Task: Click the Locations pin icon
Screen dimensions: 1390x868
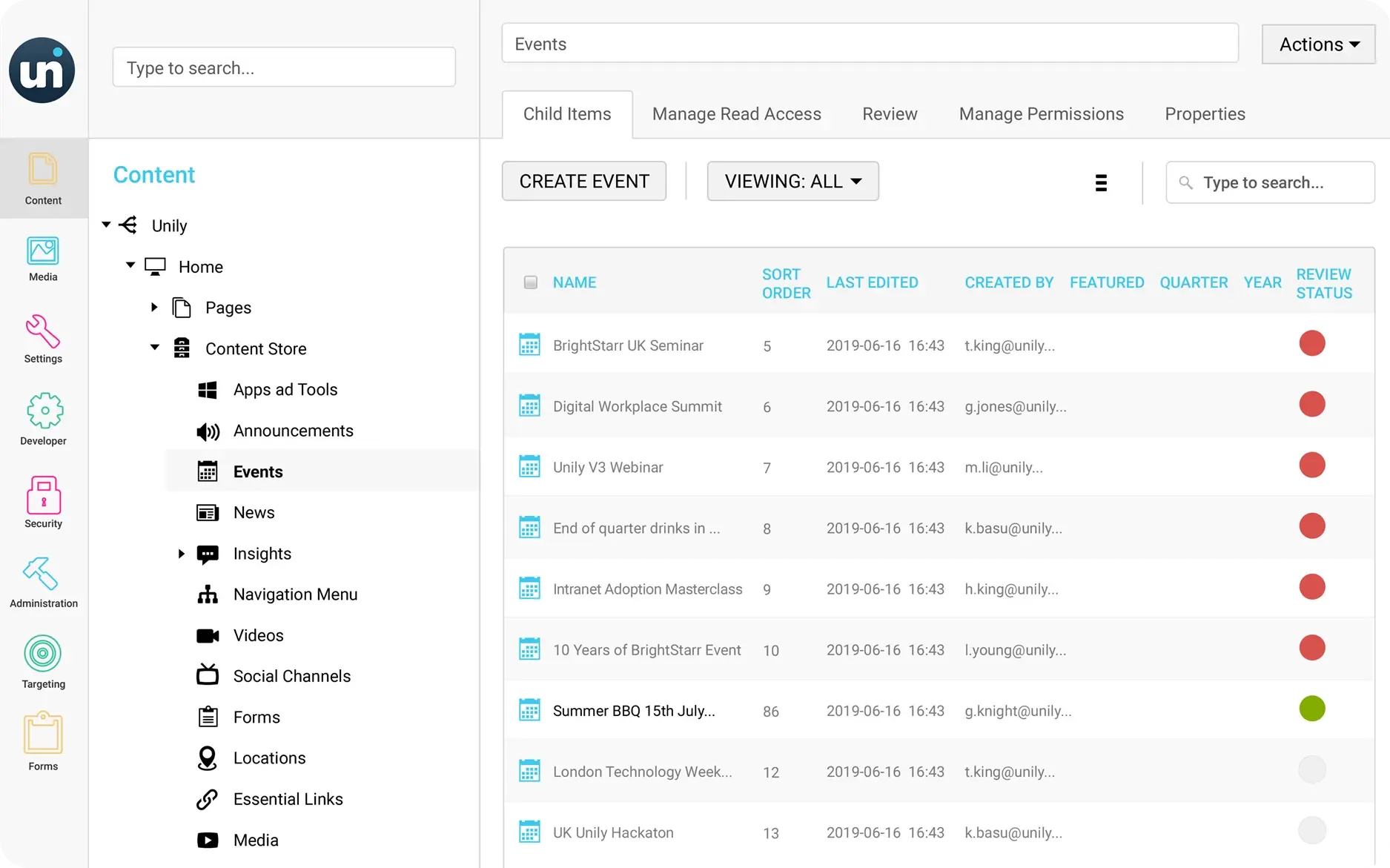Action: coord(208,758)
